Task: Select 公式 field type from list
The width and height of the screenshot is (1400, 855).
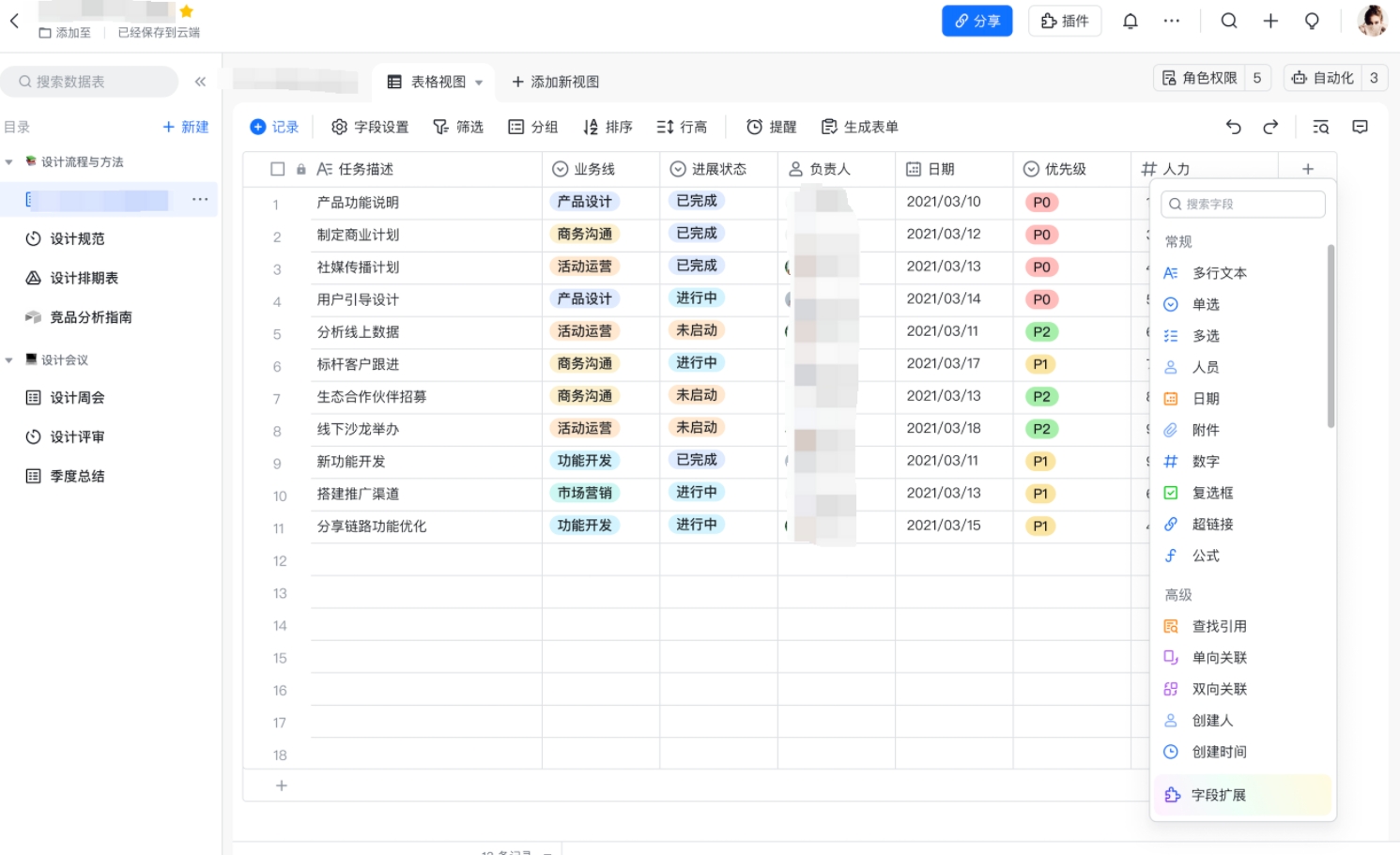Action: coord(1206,556)
